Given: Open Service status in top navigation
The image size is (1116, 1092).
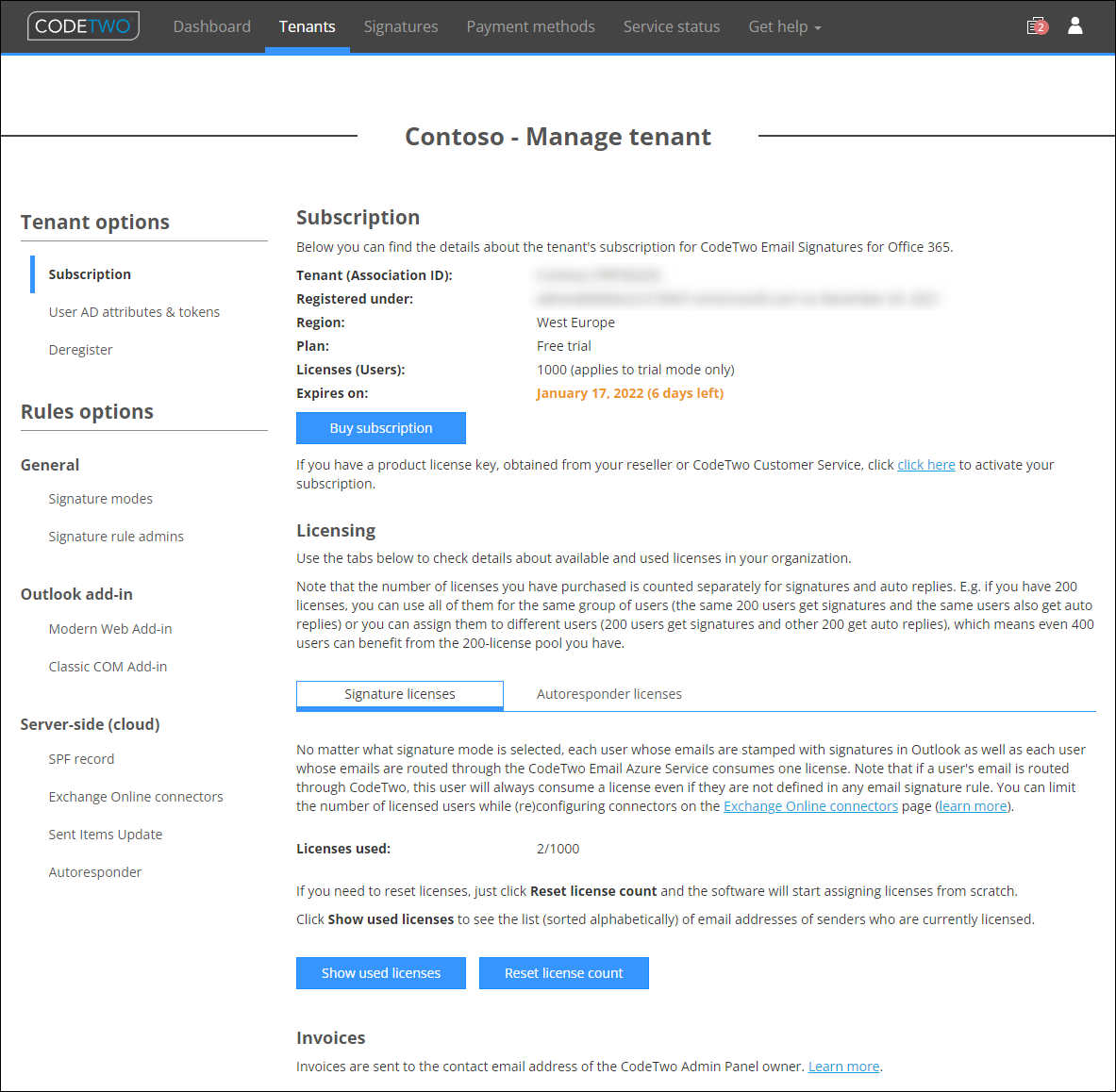Looking at the screenshot, I should (671, 27).
